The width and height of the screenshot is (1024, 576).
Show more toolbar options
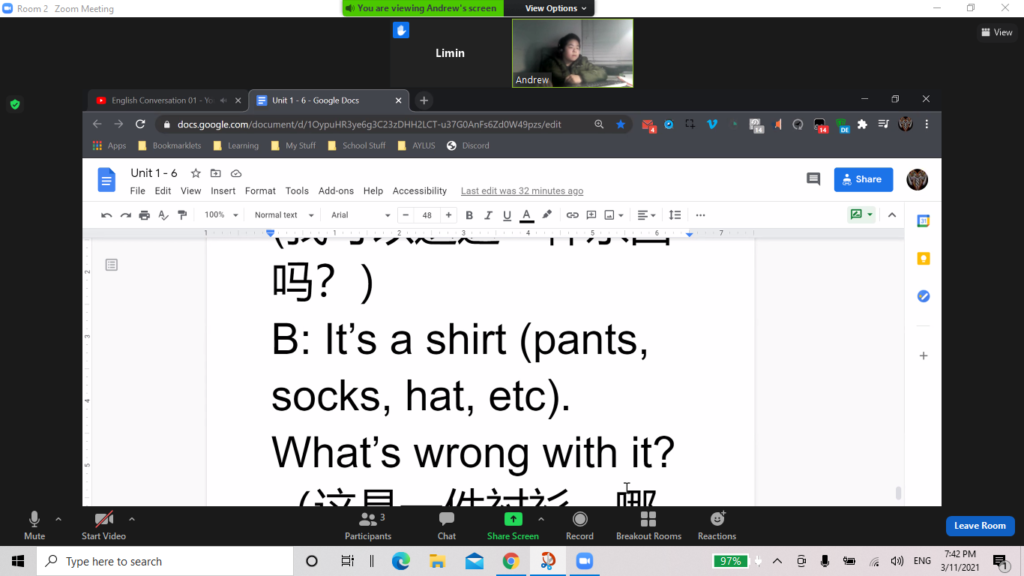pyautogui.click(x=700, y=215)
